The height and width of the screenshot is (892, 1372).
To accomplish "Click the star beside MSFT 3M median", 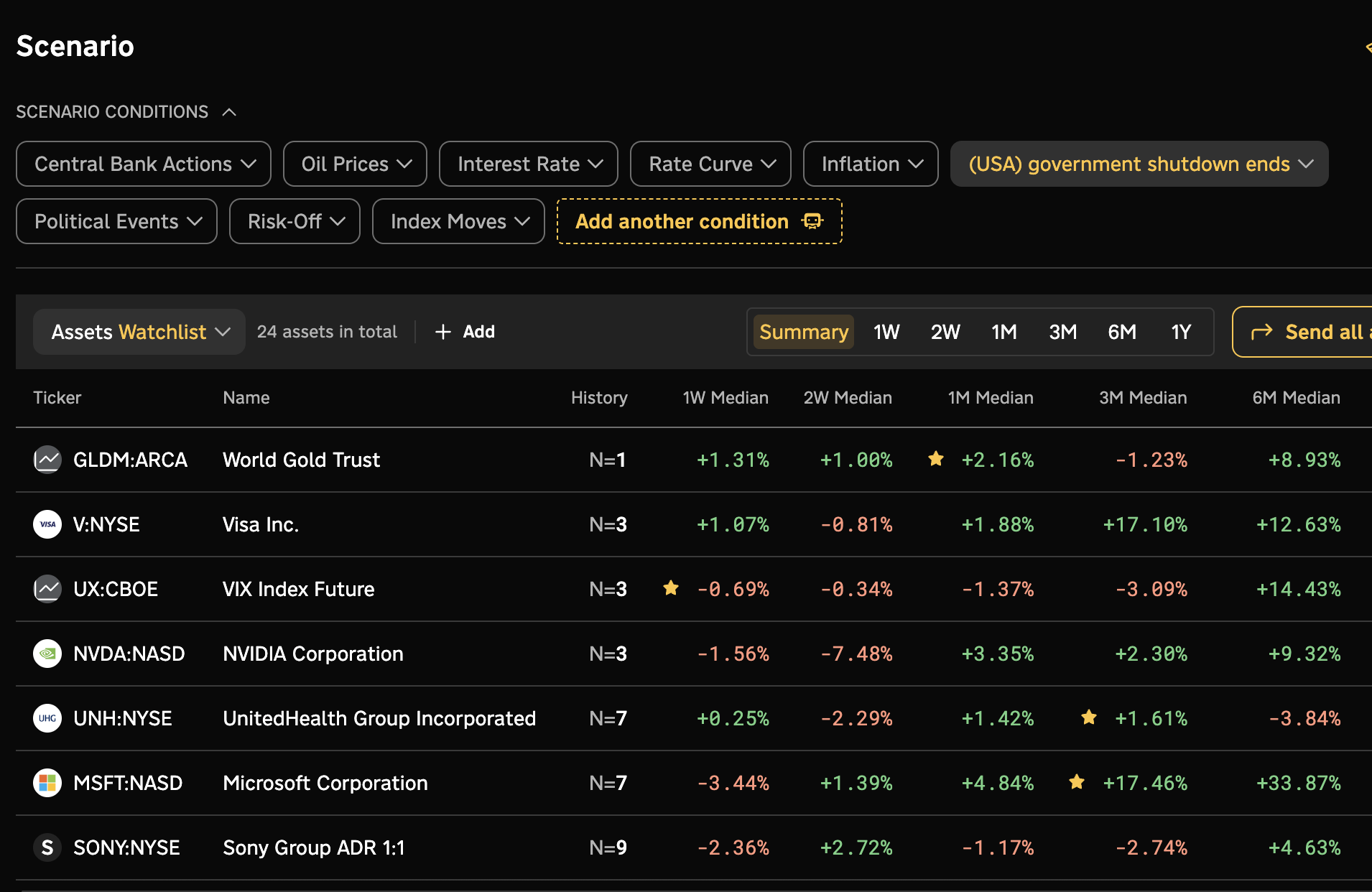I will click(x=1077, y=781).
